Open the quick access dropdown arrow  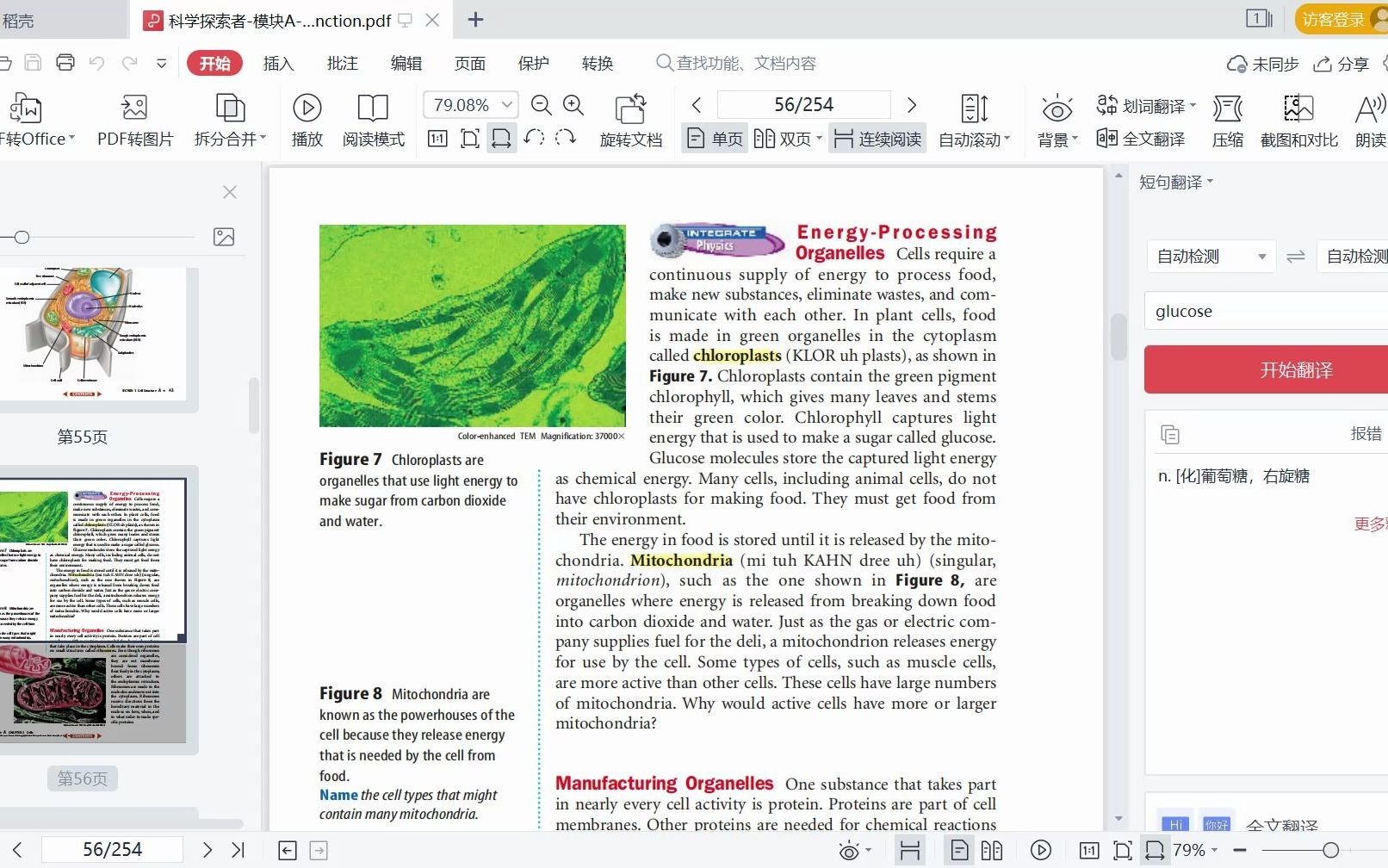click(161, 63)
